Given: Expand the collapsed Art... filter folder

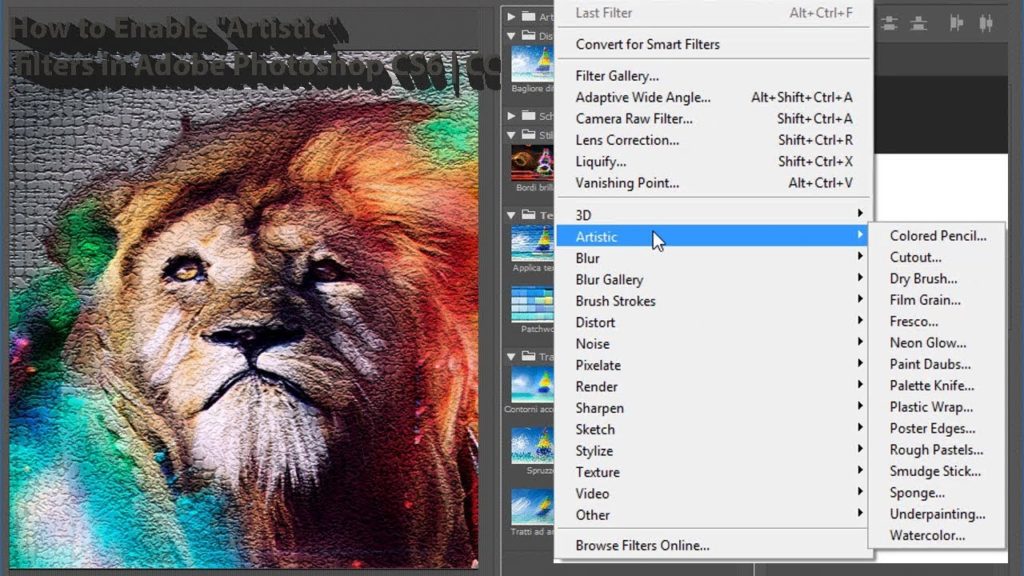Looking at the screenshot, I should pyautogui.click(x=511, y=16).
